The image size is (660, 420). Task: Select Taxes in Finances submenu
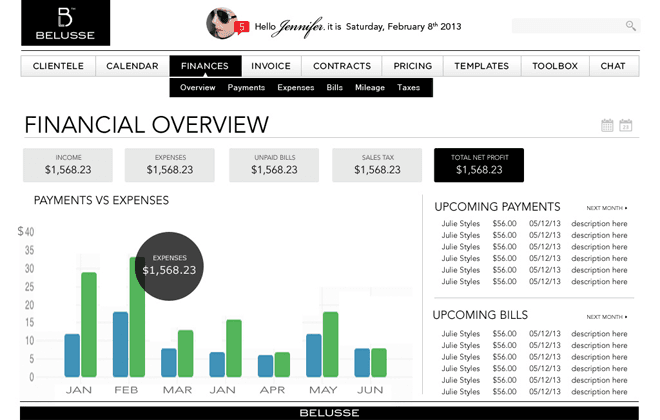point(408,88)
